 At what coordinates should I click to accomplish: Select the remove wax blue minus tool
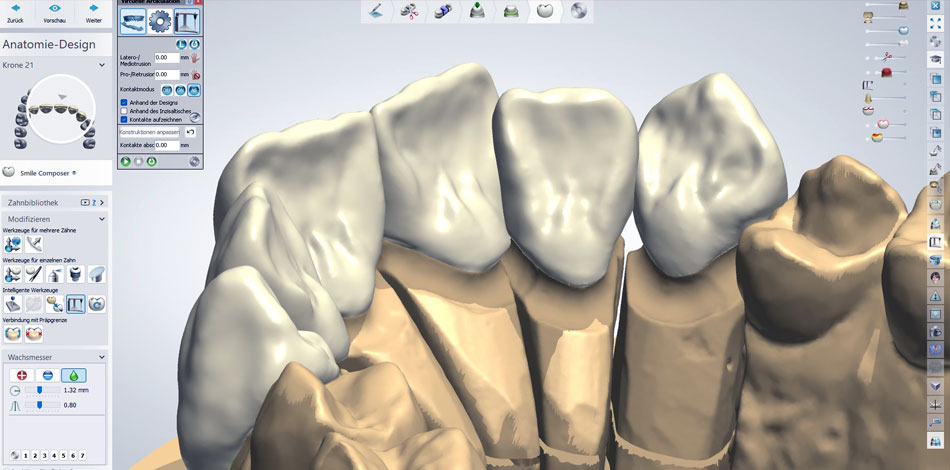48,374
